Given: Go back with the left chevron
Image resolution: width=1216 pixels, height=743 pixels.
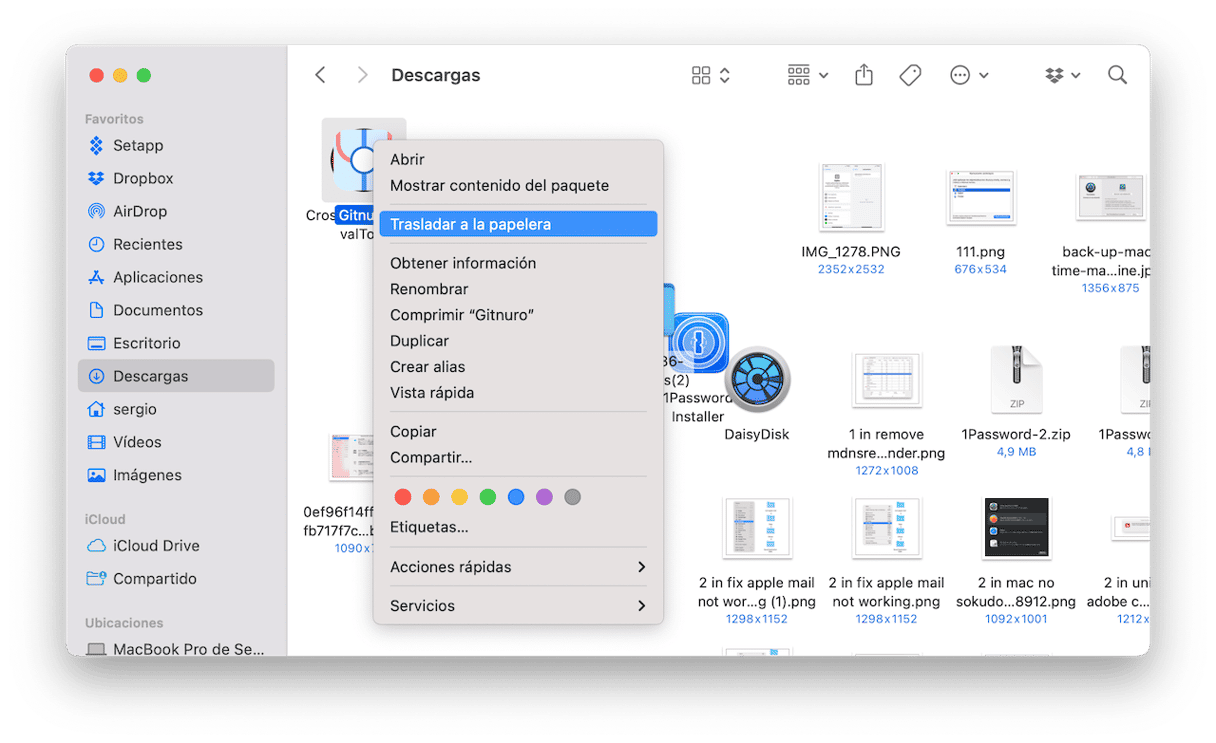Looking at the screenshot, I should click(x=320, y=75).
